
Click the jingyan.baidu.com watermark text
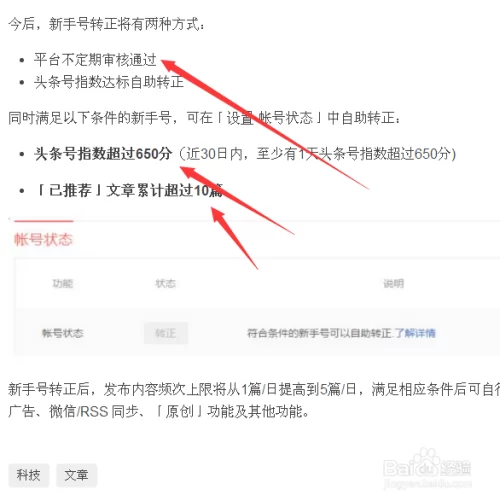428,483
